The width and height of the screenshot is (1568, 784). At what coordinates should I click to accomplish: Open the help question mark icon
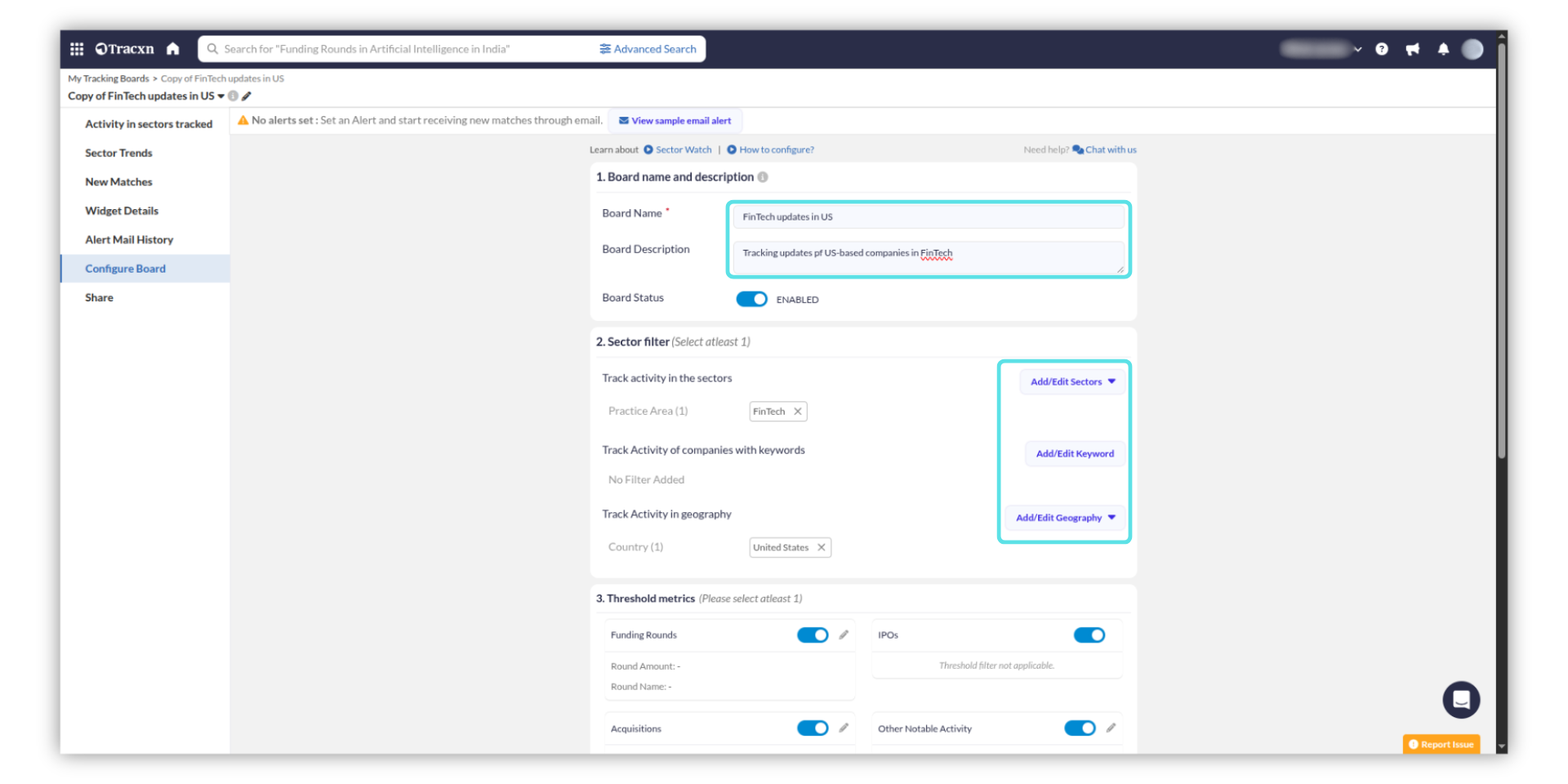[1381, 49]
